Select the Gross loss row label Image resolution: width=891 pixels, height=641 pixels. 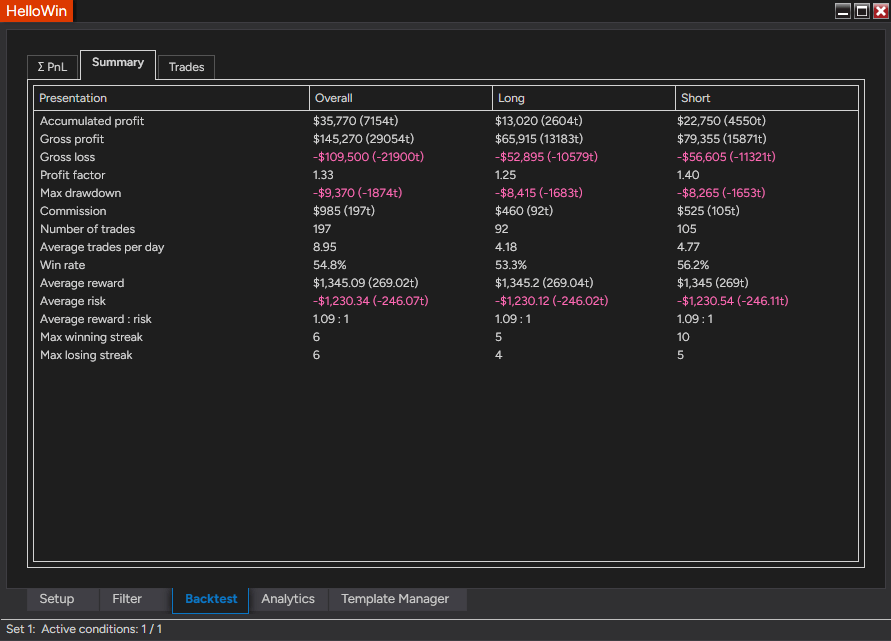pyautogui.click(x=68, y=157)
